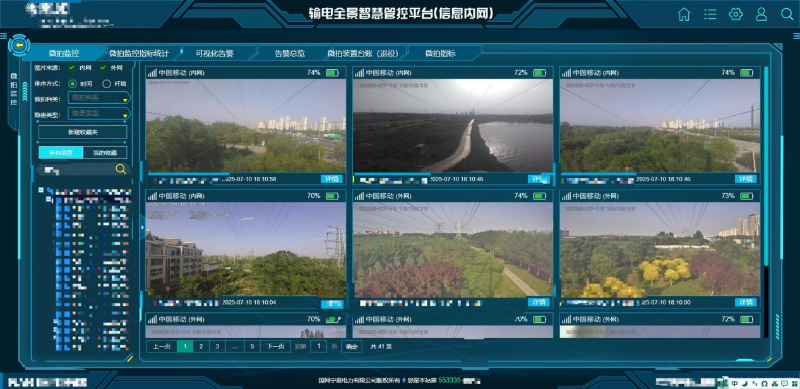This screenshot has width=800, height=389.
Task: Click the 新建收藏夹 button
Action: pyautogui.click(x=83, y=132)
